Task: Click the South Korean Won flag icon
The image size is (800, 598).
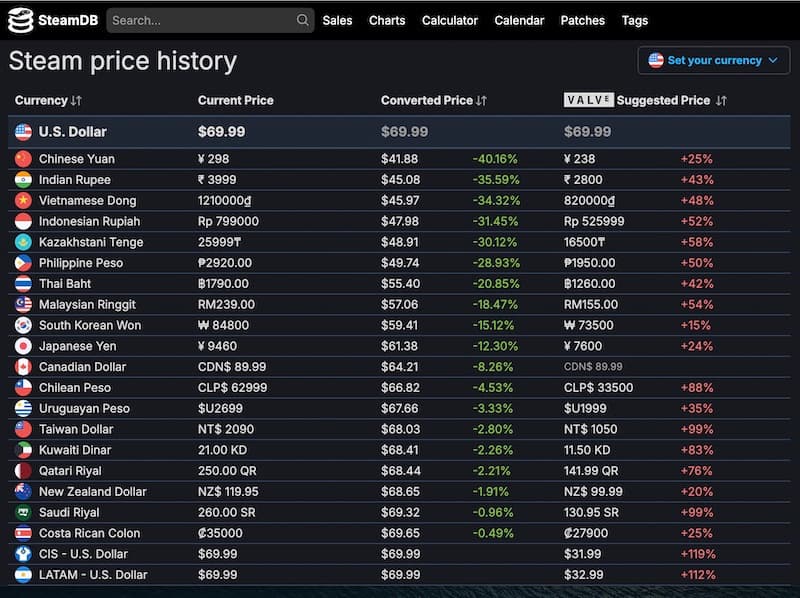Action: click(23, 325)
